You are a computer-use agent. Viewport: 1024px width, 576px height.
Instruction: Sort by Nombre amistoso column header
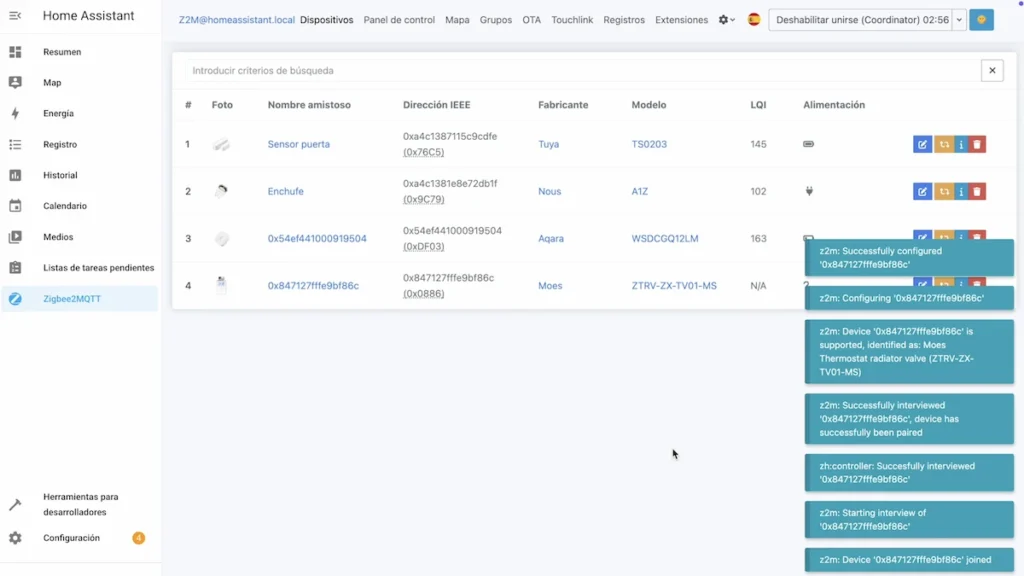click(x=309, y=104)
